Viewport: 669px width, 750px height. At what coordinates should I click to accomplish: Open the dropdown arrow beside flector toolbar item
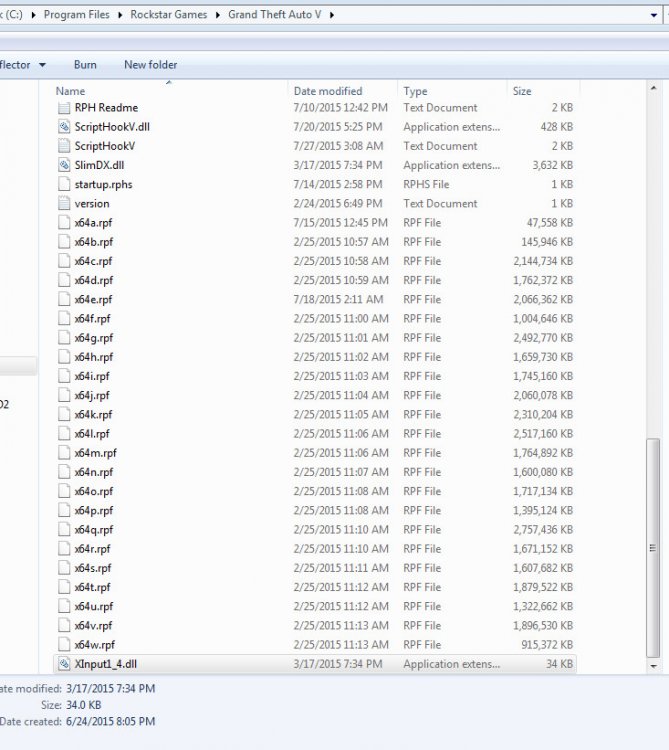click(43, 65)
